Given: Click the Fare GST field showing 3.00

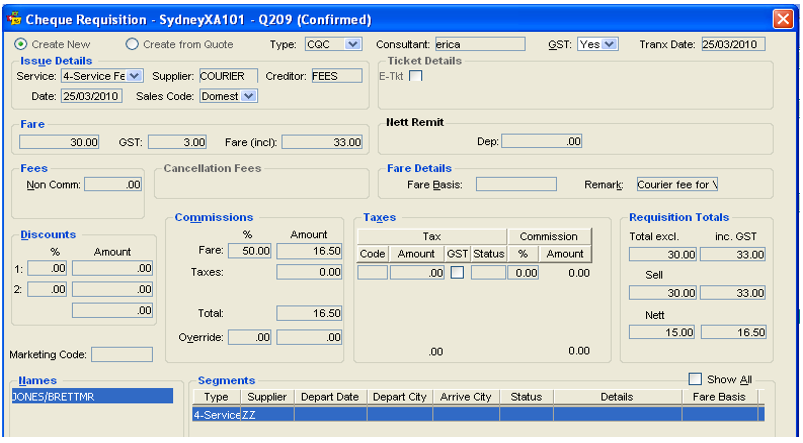Looking at the screenshot, I should (177, 142).
